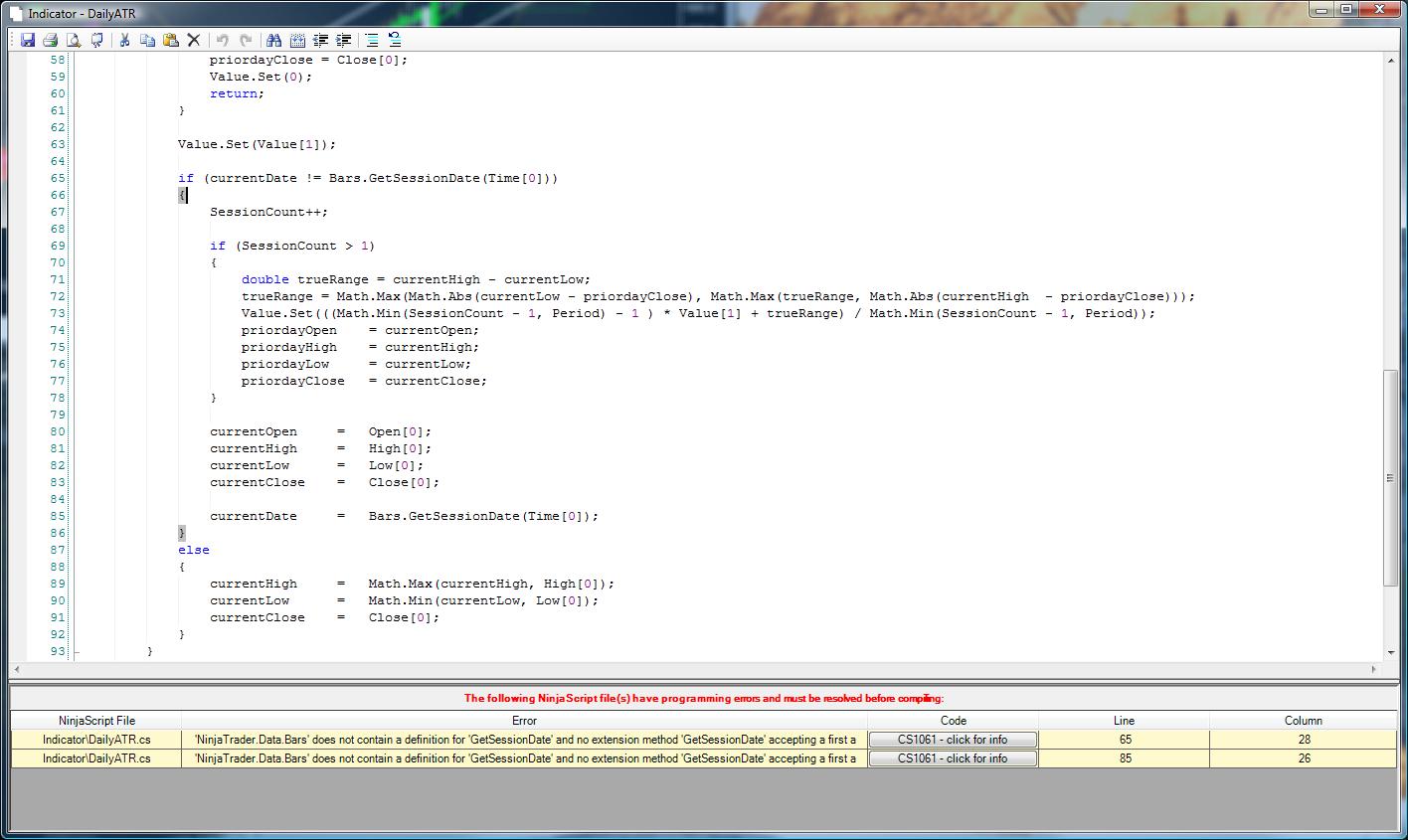
Task: Undo the last edit
Action: [x=222, y=40]
